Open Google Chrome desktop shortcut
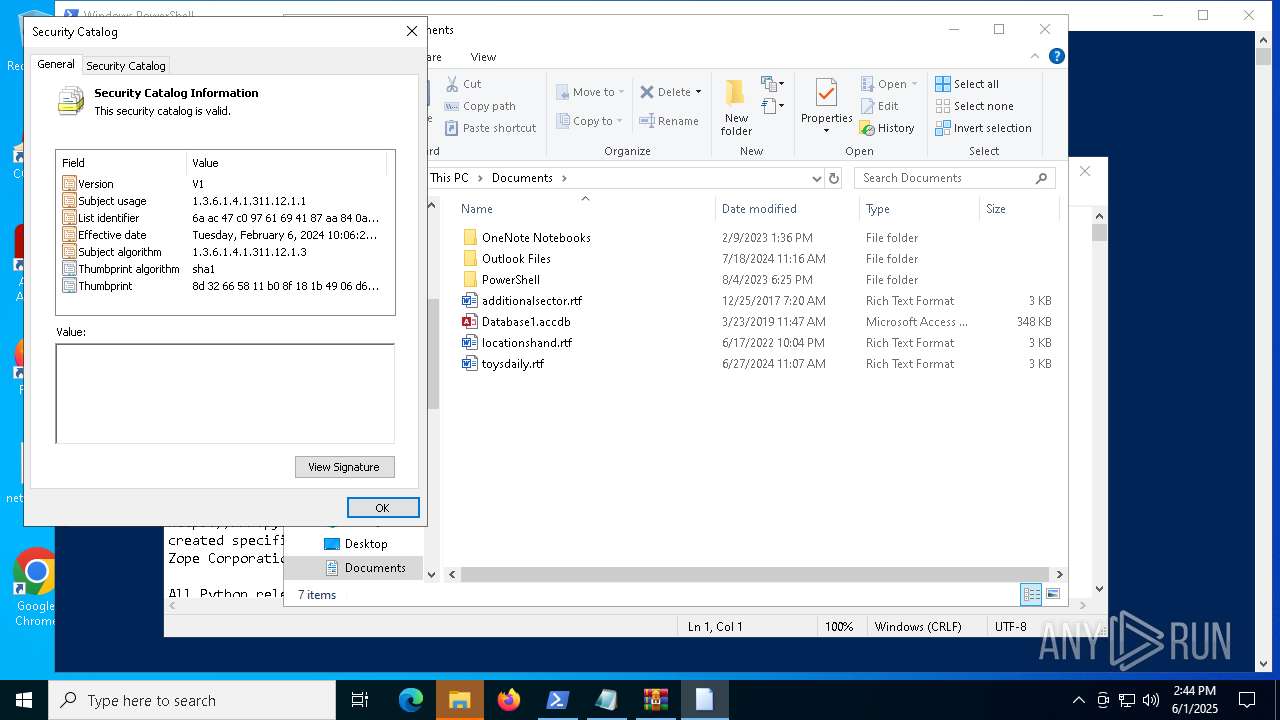 (x=36, y=588)
